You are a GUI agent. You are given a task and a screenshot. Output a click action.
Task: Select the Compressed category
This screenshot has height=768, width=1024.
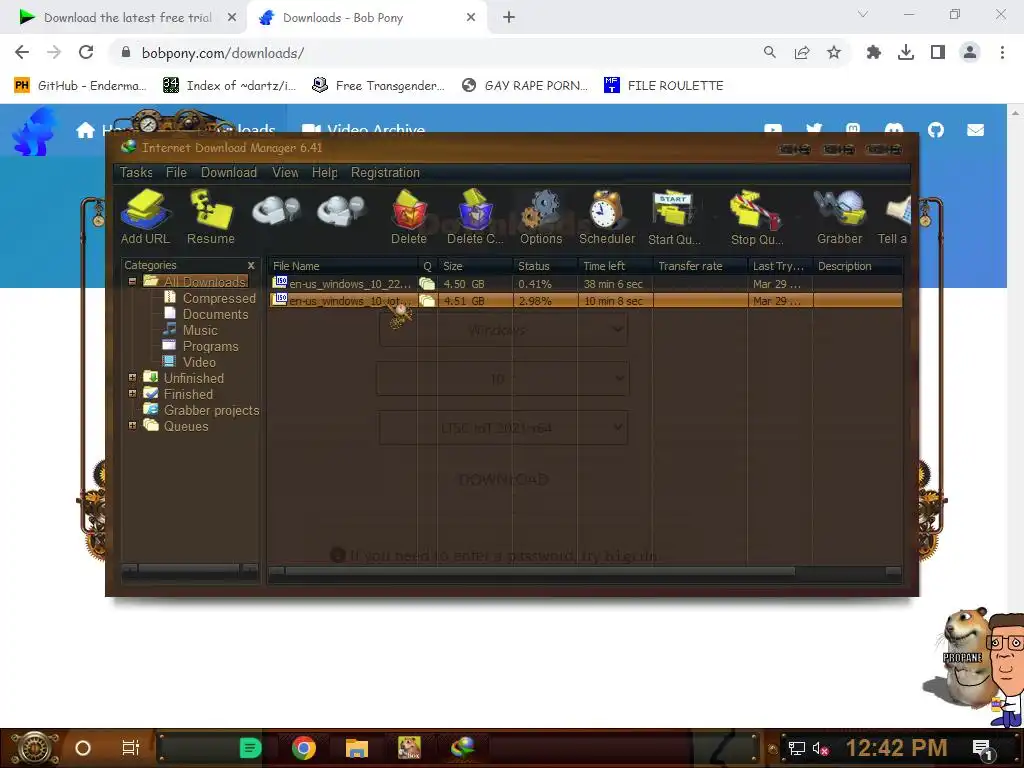click(210, 298)
